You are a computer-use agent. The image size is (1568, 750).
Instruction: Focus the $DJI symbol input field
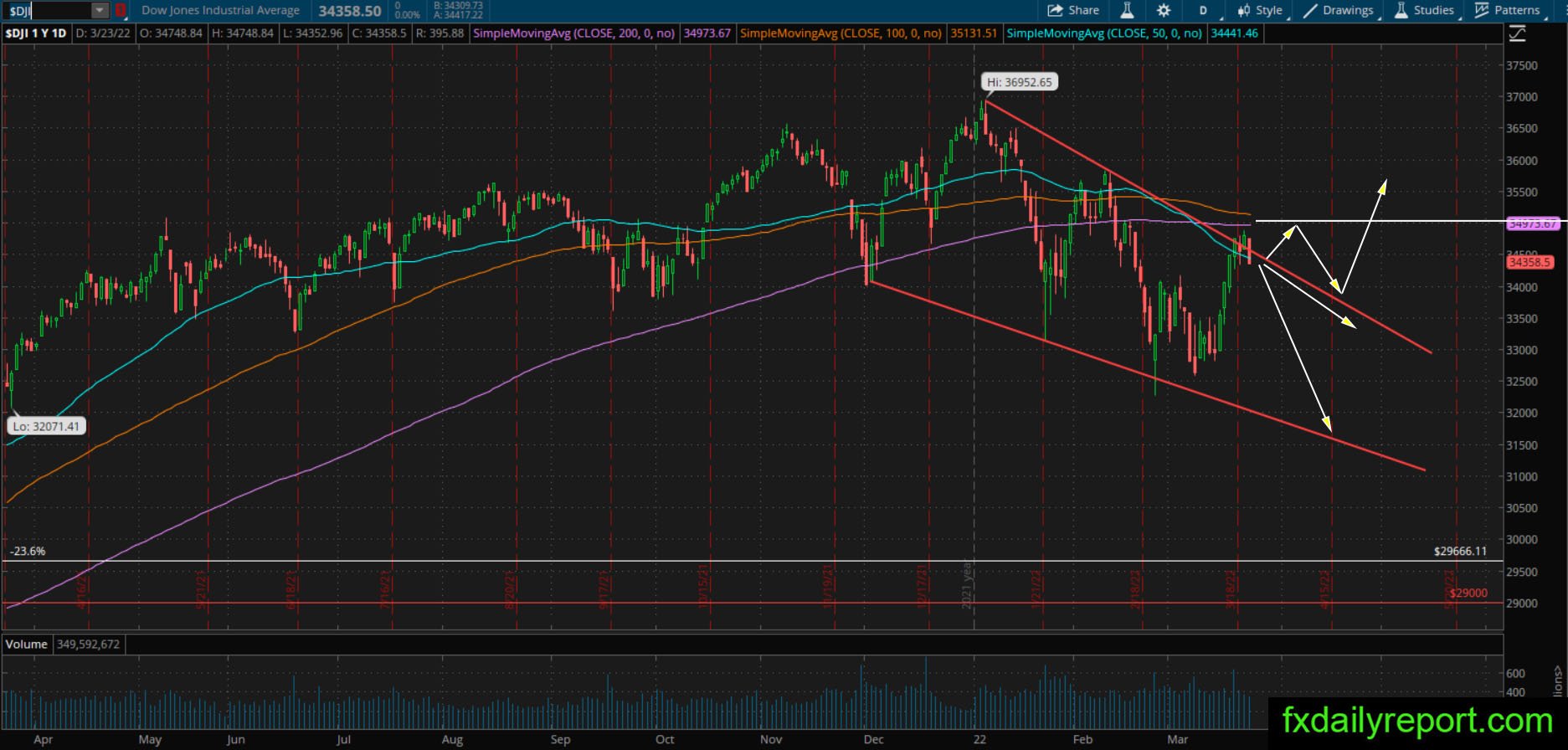[x=49, y=11]
